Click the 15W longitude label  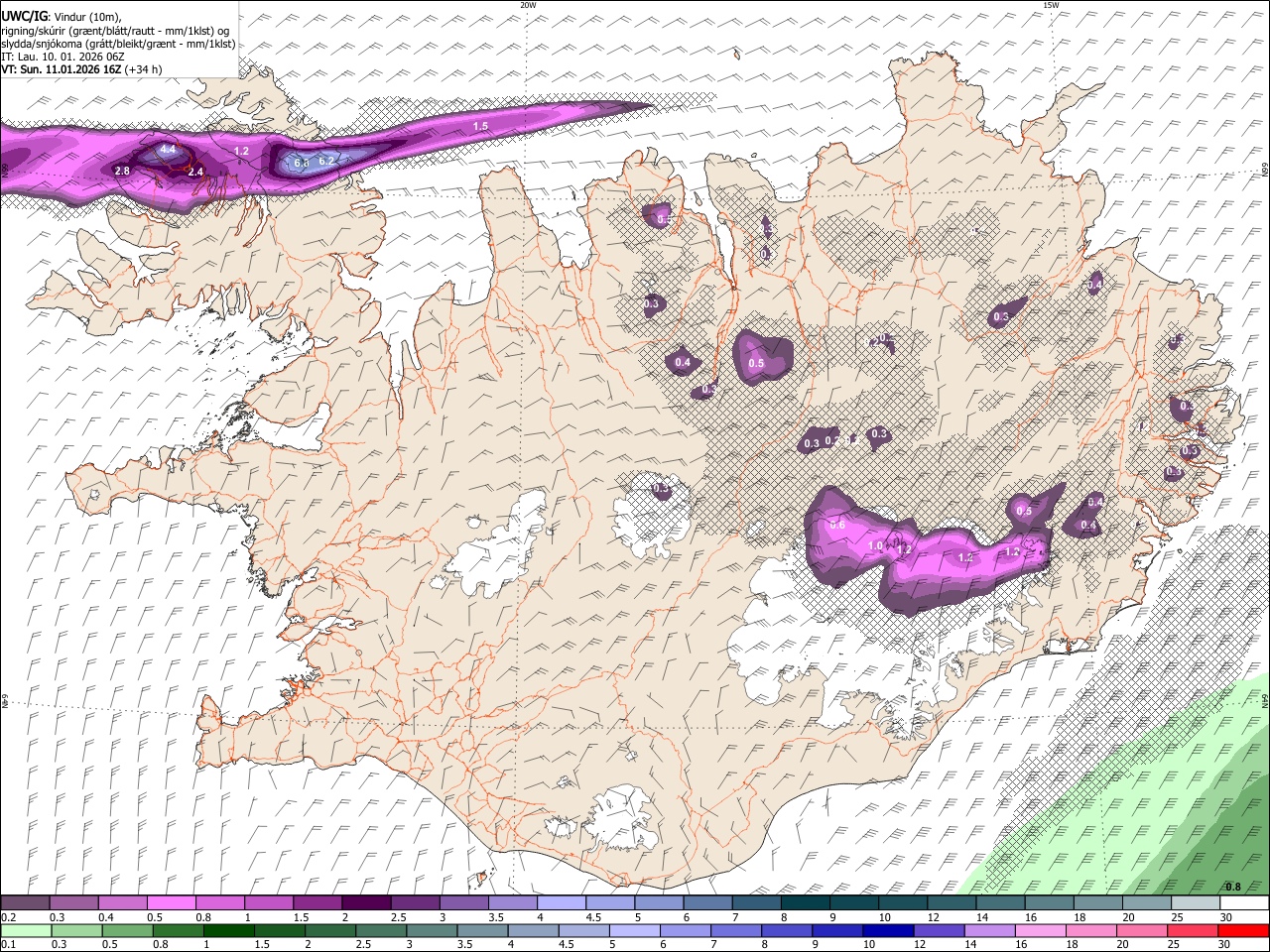click(1051, 5)
